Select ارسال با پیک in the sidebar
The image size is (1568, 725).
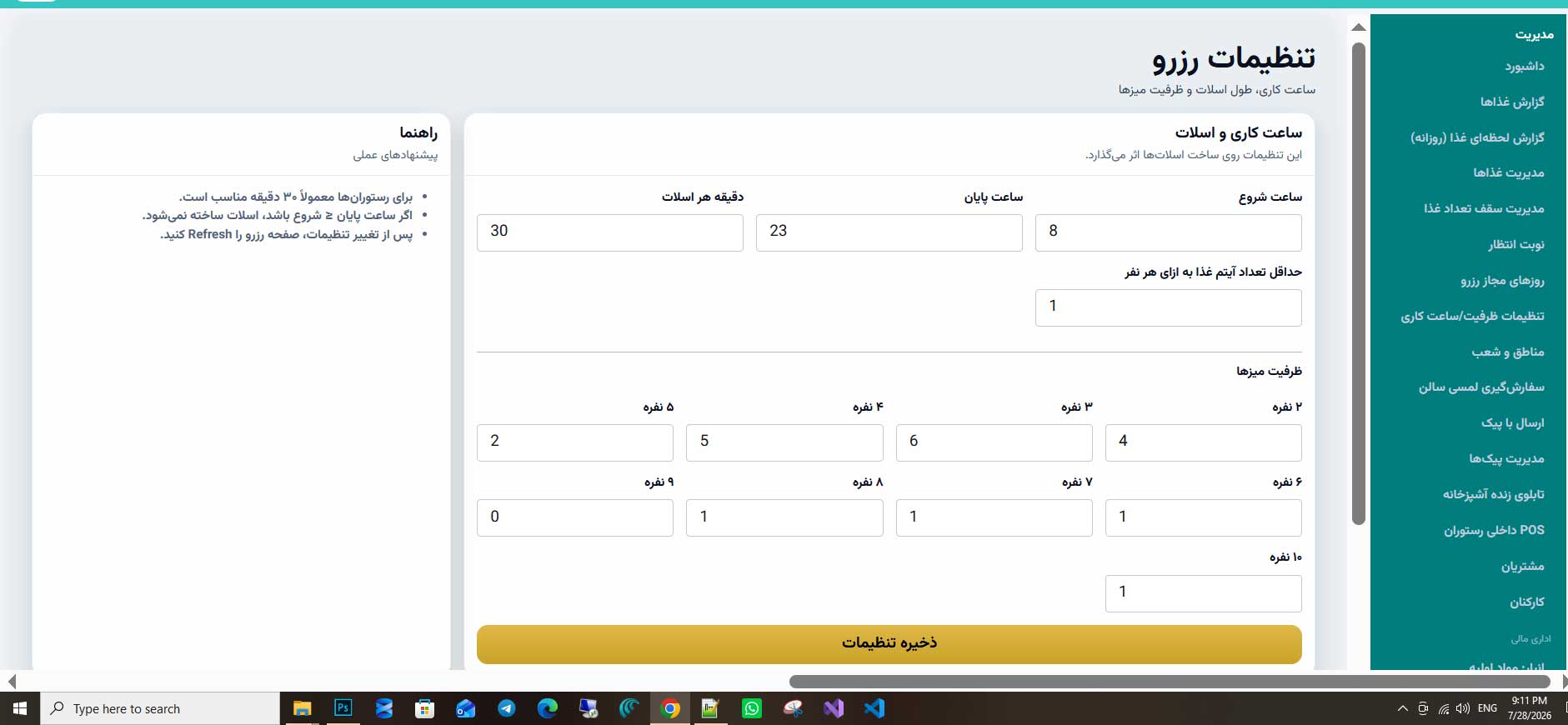pos(1512,422)
